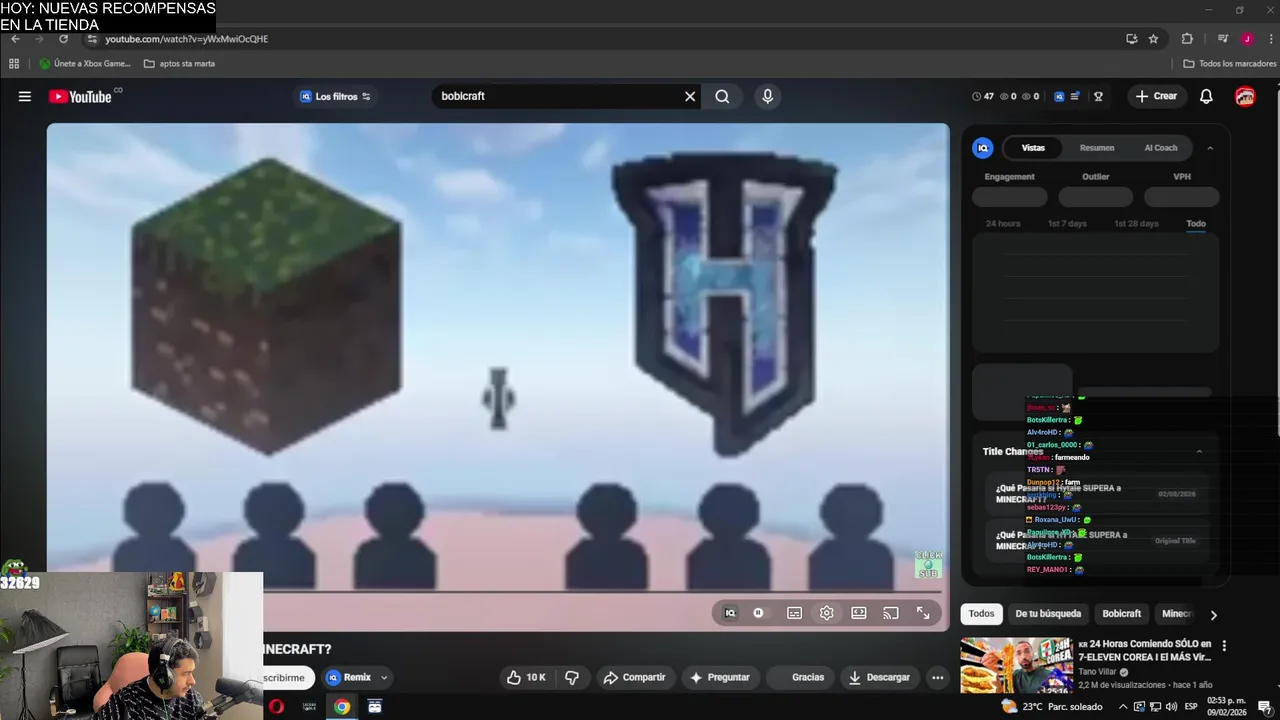Select the Todos chip
The height and width of the screenshot is (720, 1280).
click(x=982, y=614)
